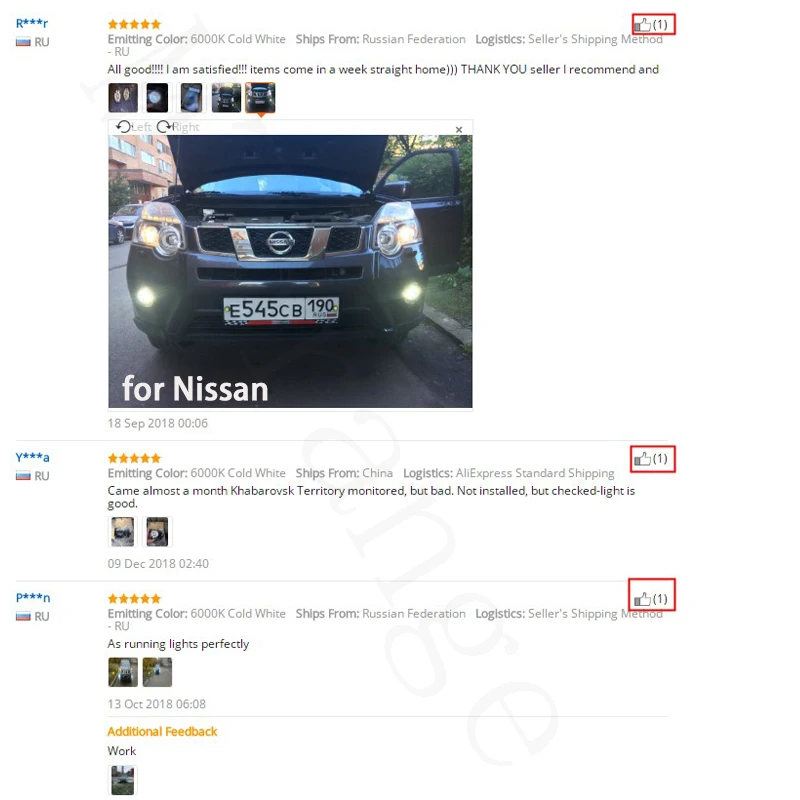800x800 pixels.
Task: Click Russian flag beside R***r
Action: (23, 42)
